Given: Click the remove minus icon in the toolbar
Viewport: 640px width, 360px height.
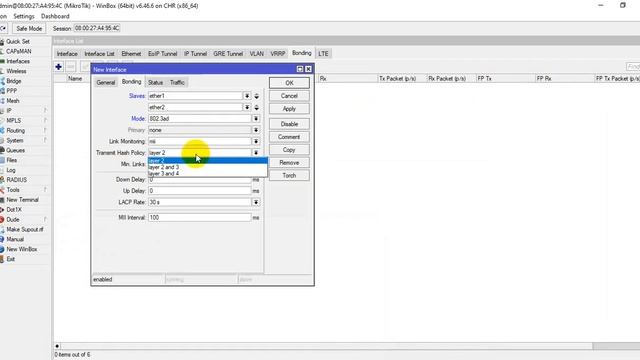Looking at the screenshot, I should click(71, 67).
